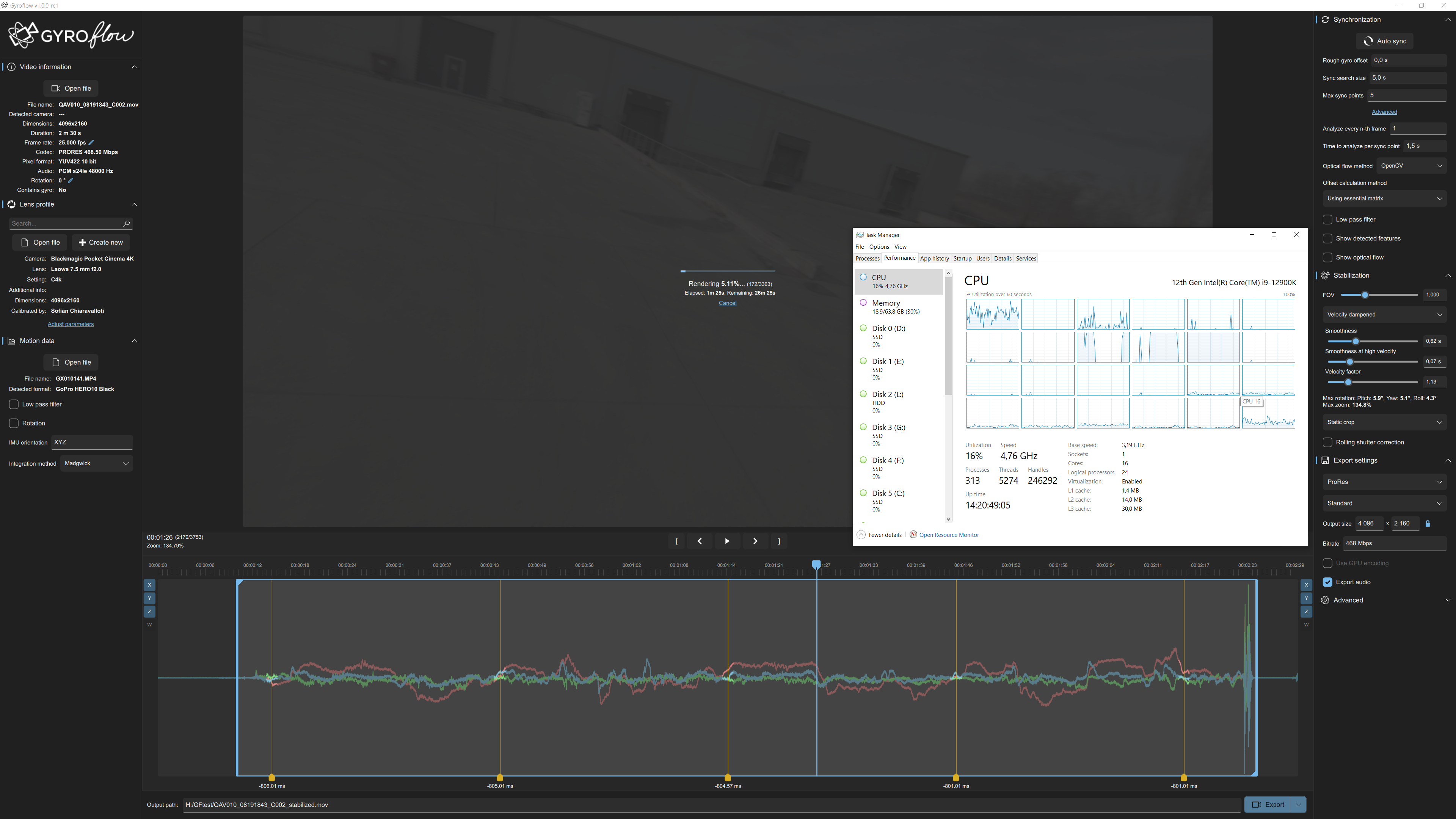Open the Integration method Madgwick dropdown

pyautogui.click(x=97, y=463)
